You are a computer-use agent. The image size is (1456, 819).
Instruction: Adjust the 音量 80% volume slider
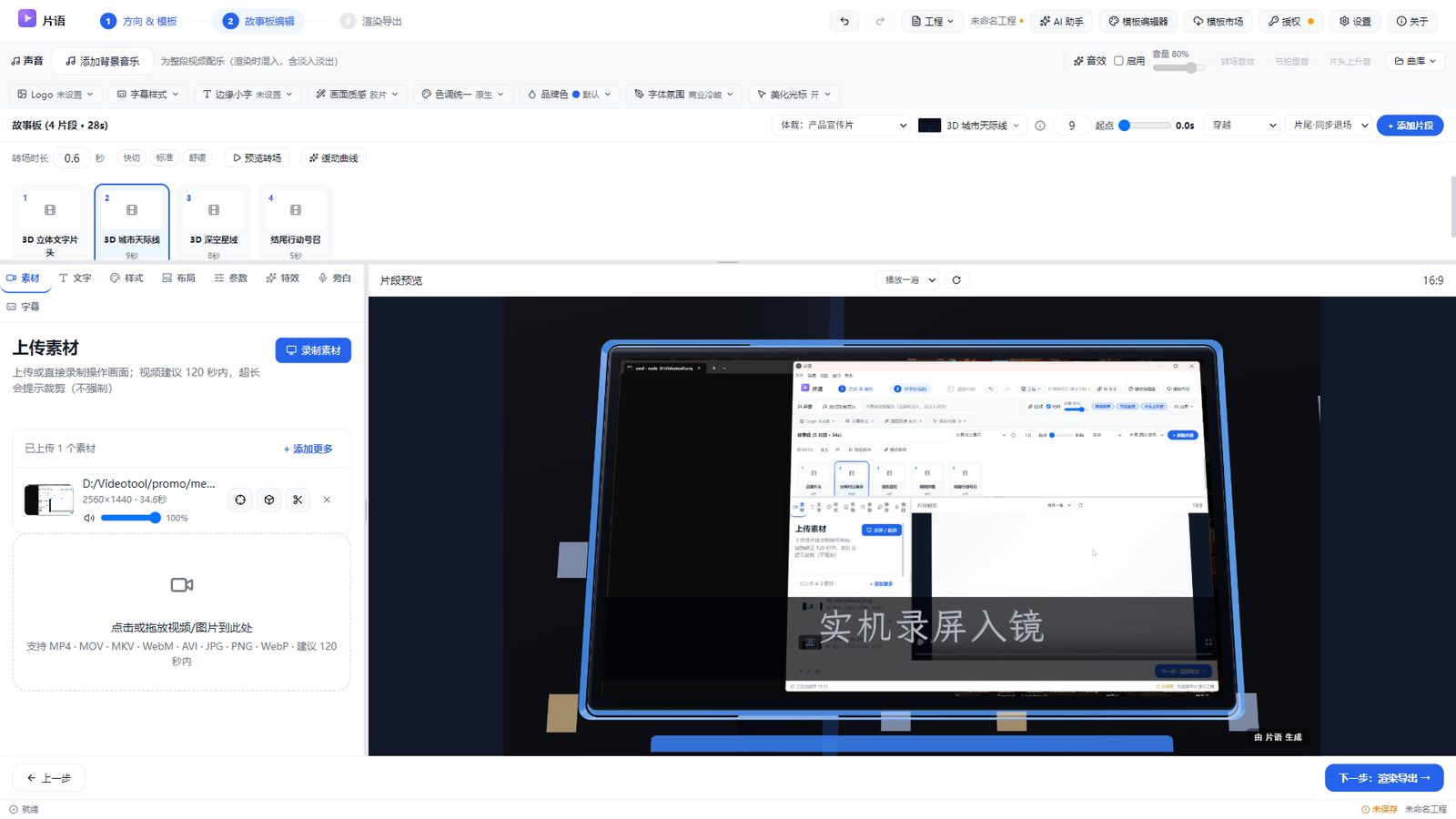(x=1178, y=67)
